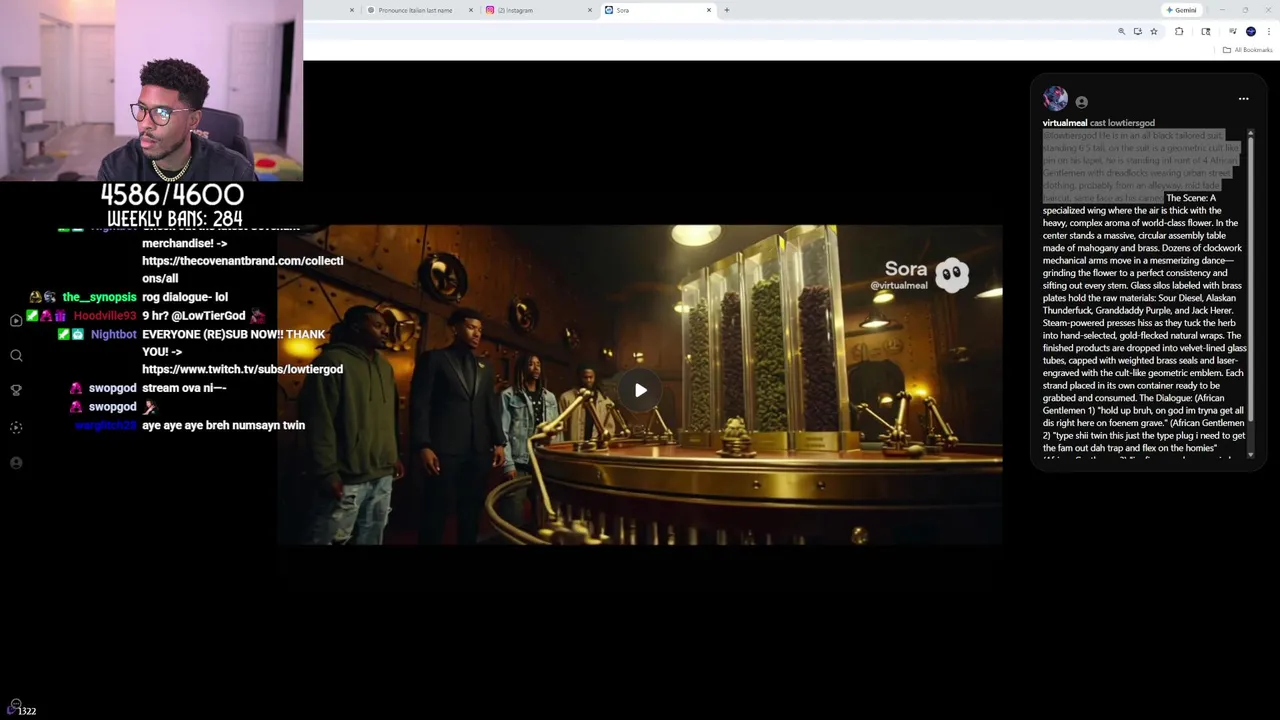Click the twitch.tv/subs/lowtiergod link in chat

(x=242, y=369)
